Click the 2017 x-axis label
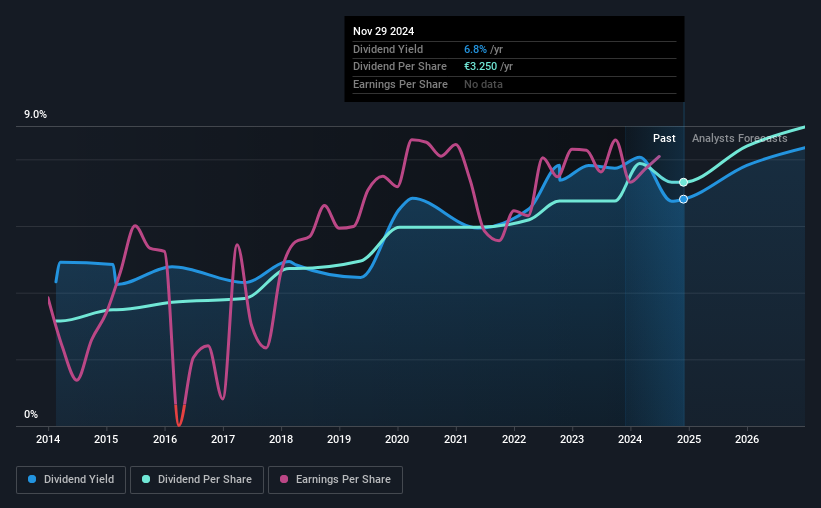This screenshot has width=821, height=508. click(x=223, y=439)
